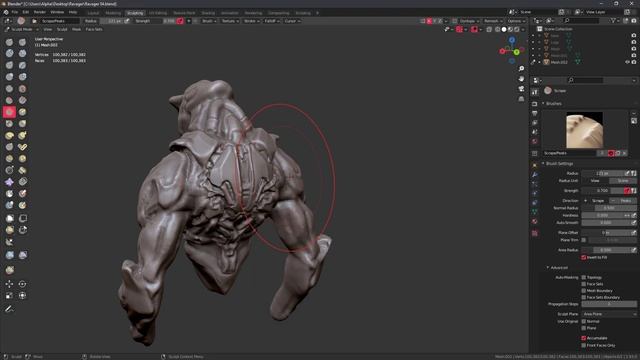This screenshot has width=640, height=360.
Task: Toggle camera view gizmo in viewport
Action: 521,89
